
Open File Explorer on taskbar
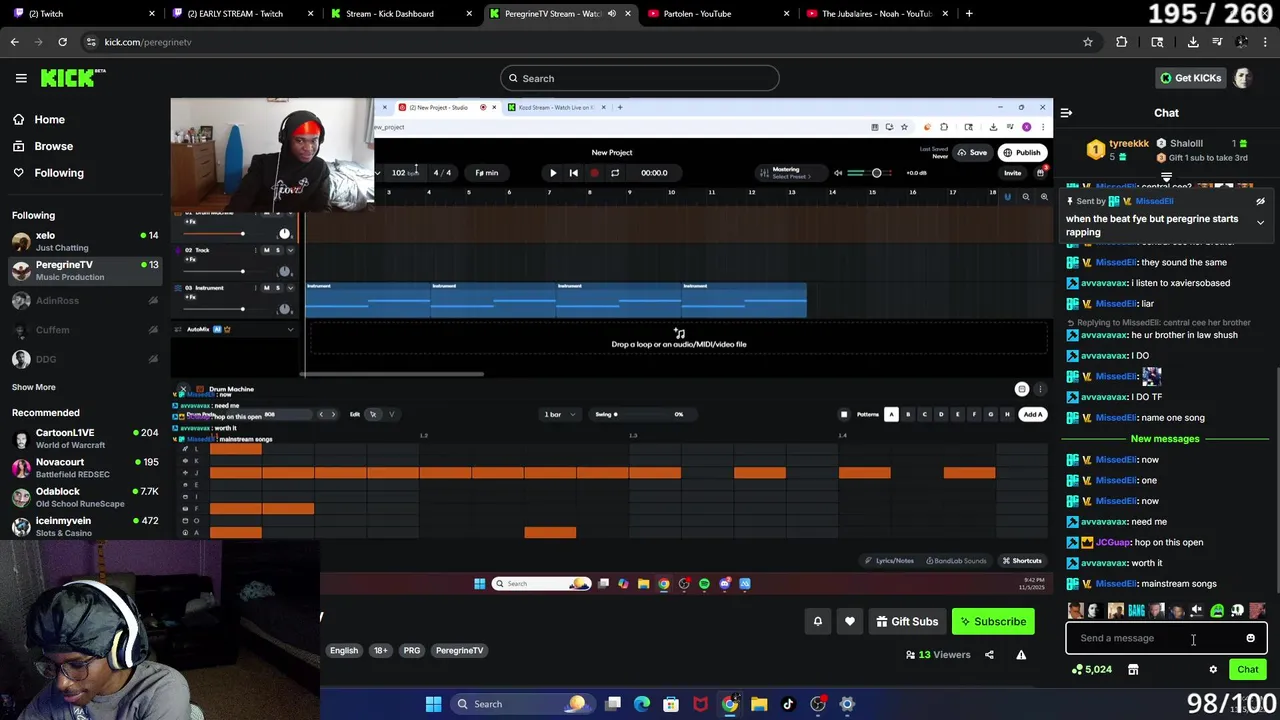(x=759, y=704)
